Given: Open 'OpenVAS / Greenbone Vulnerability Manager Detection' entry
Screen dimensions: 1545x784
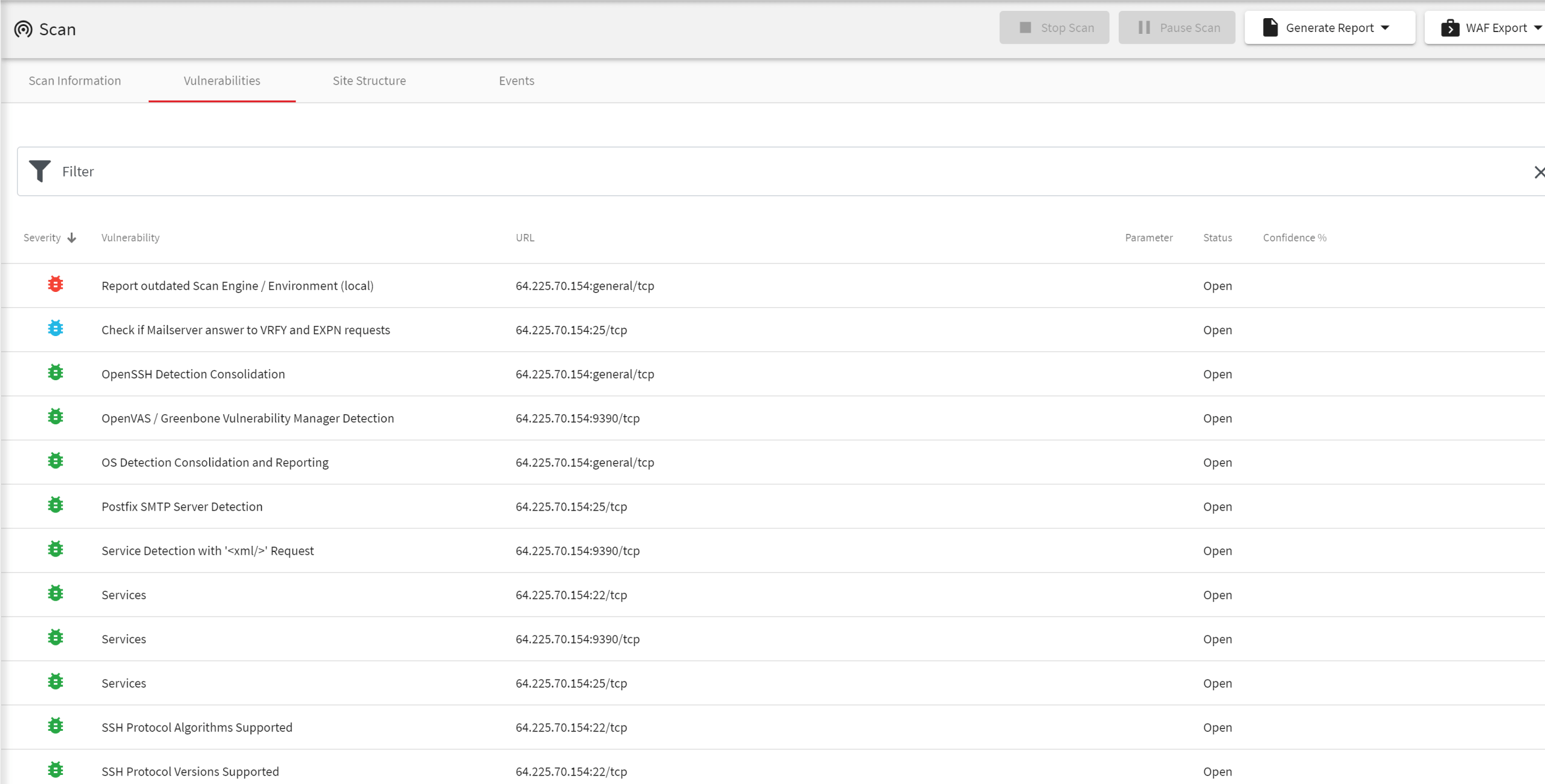Looking at the screenshot, I should (247, 418).
